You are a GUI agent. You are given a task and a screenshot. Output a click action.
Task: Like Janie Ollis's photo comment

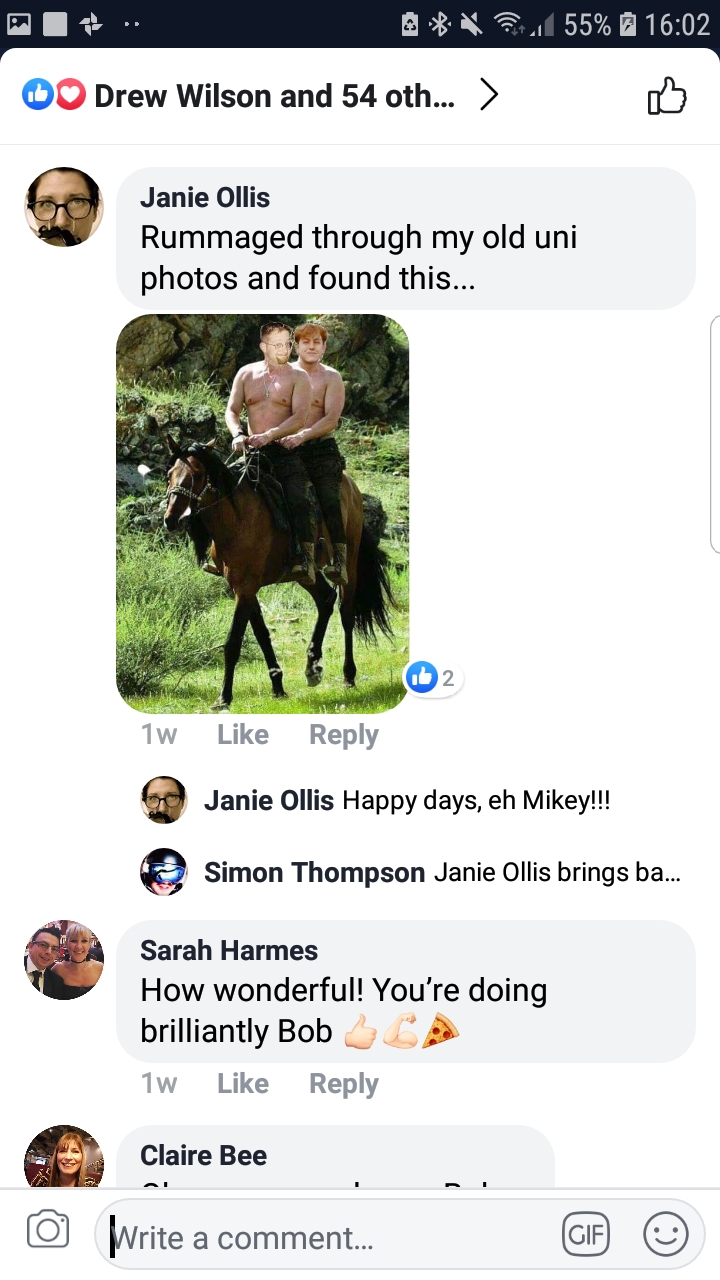pos(242,735)
